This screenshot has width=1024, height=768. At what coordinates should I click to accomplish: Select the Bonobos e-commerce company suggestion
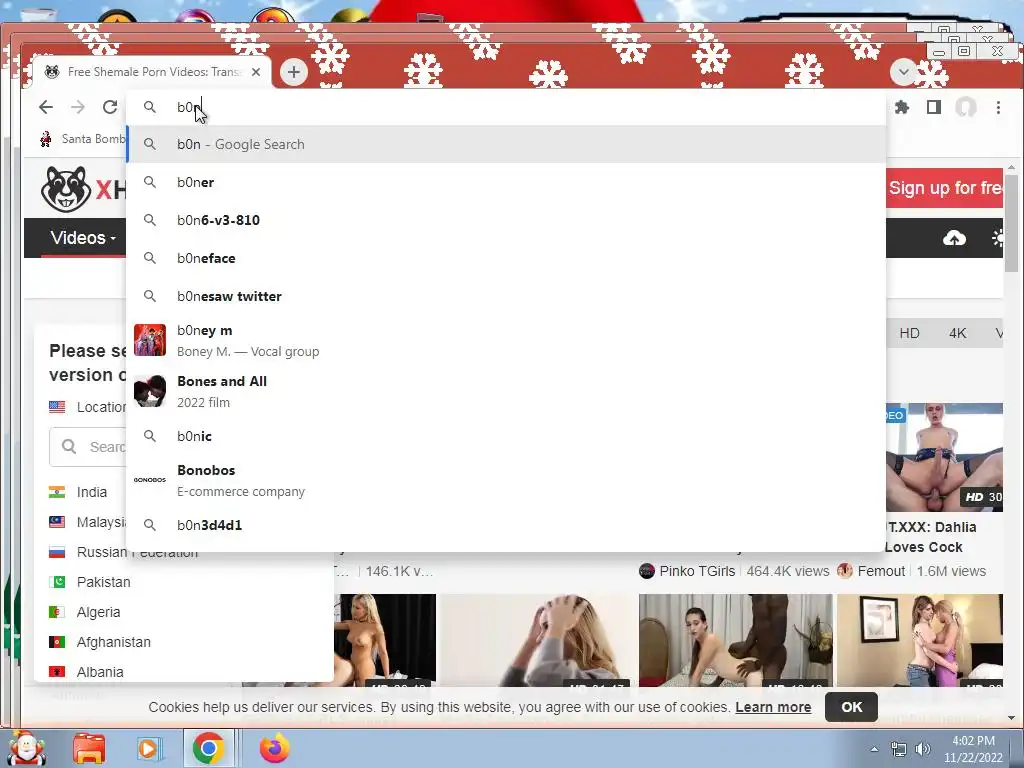pos(506,480)
